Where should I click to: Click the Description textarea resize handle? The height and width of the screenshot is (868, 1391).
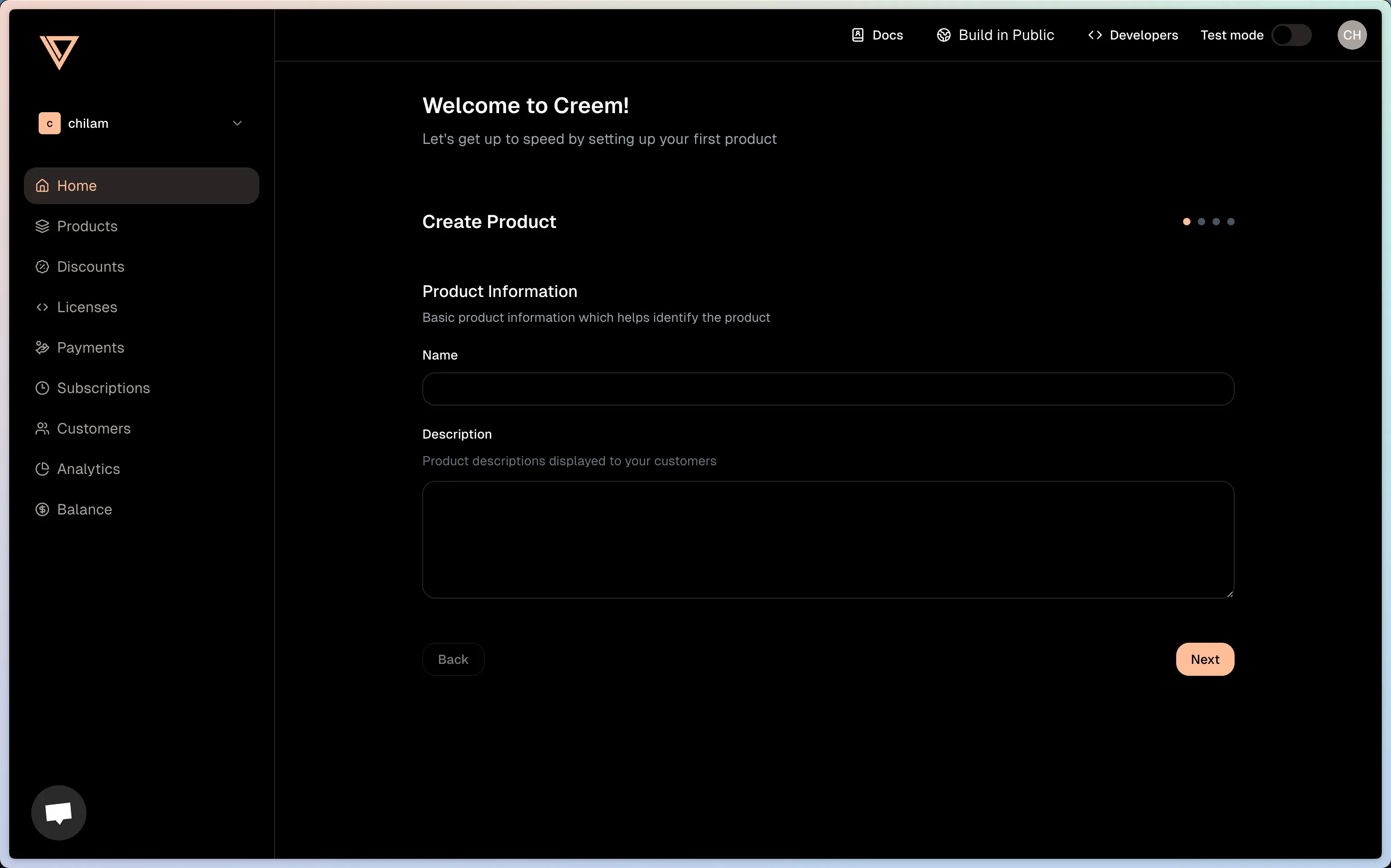coord(1230,594)
